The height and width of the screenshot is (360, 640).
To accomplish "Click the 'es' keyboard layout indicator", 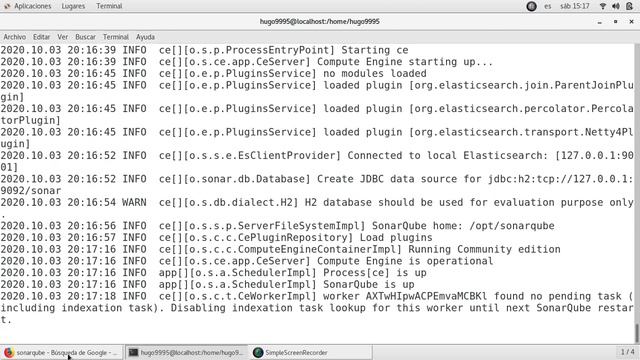I will pos(548,6).
